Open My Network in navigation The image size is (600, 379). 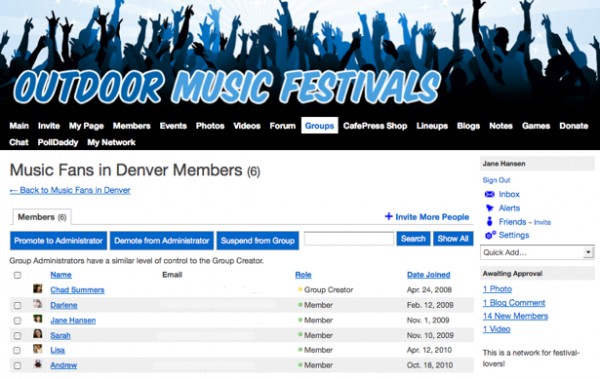(x=111, y=142)
